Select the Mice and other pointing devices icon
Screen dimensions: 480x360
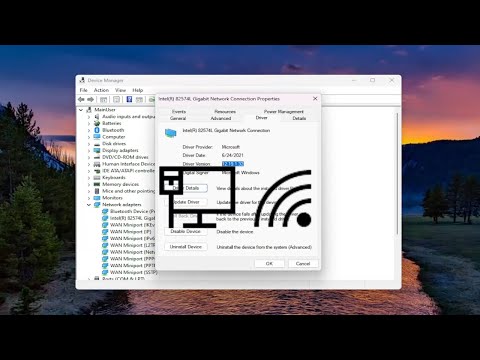coord(97,191)
